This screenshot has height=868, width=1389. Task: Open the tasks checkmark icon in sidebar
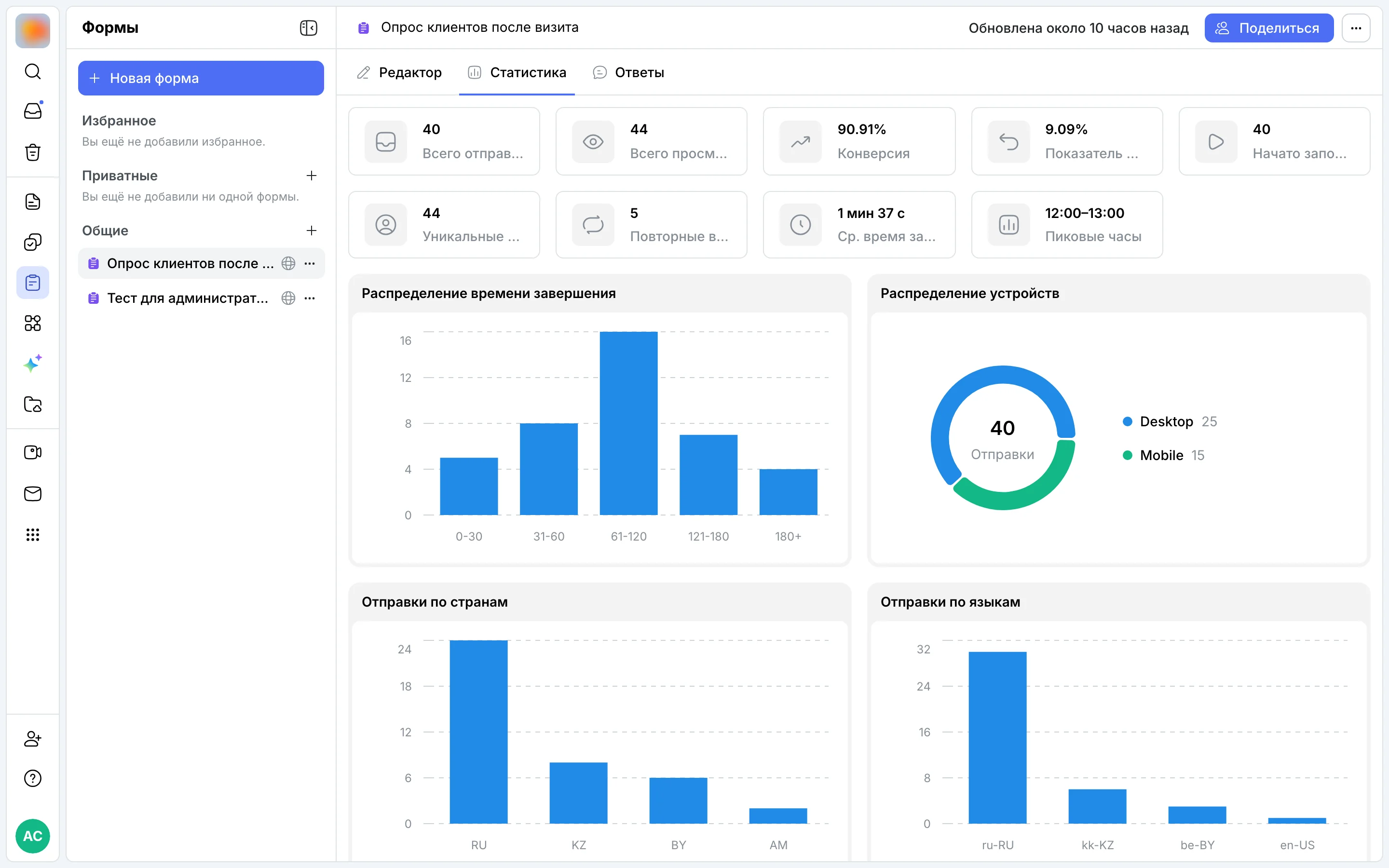pyautogui.click(x=33, y=242)
